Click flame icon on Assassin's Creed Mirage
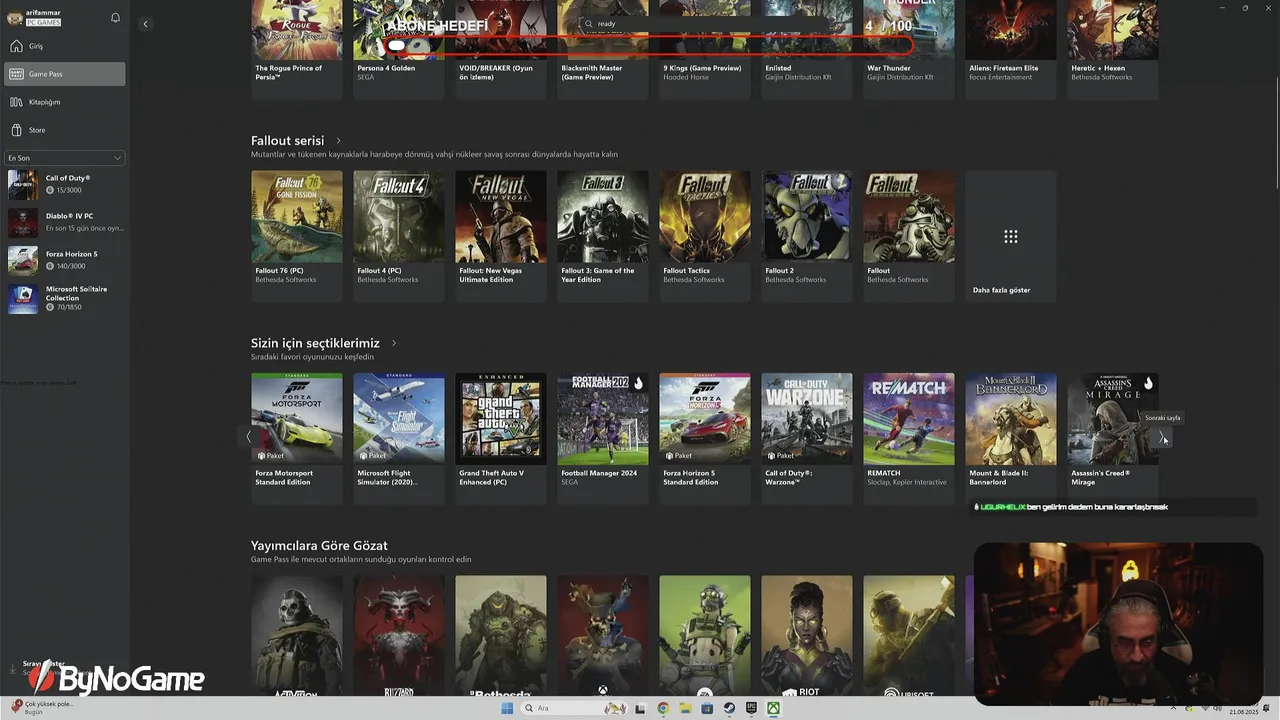This screenshot has width=1280, height=720. tap(1148, 383)
